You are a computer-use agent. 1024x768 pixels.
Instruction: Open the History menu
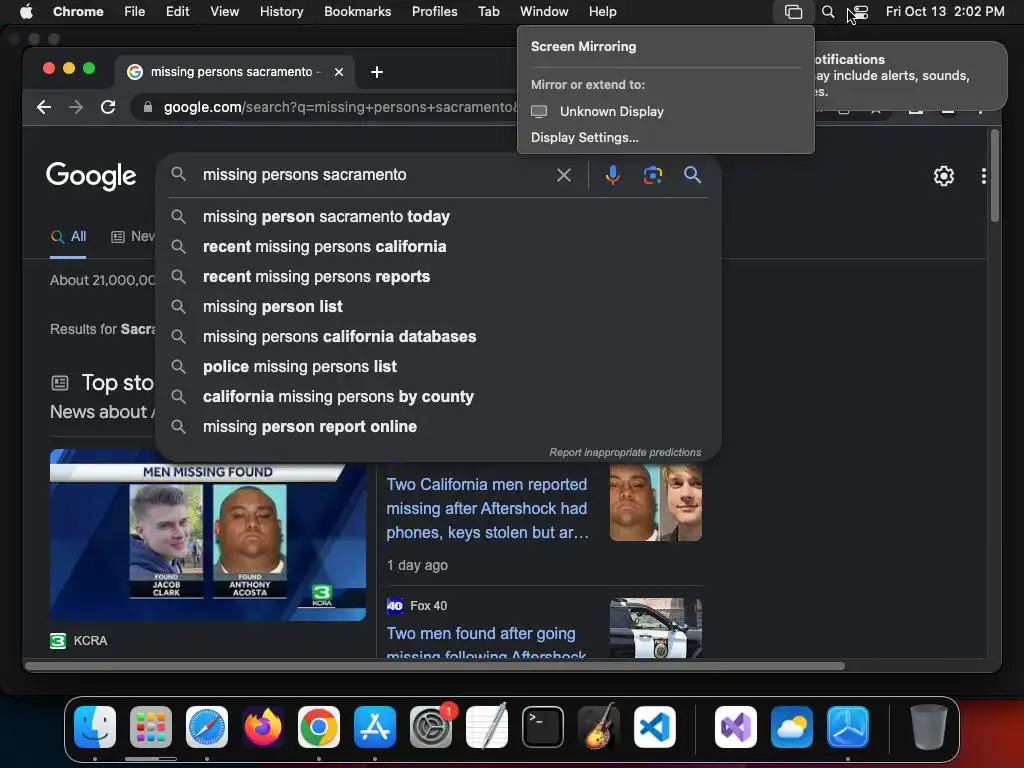coord(281,12)
